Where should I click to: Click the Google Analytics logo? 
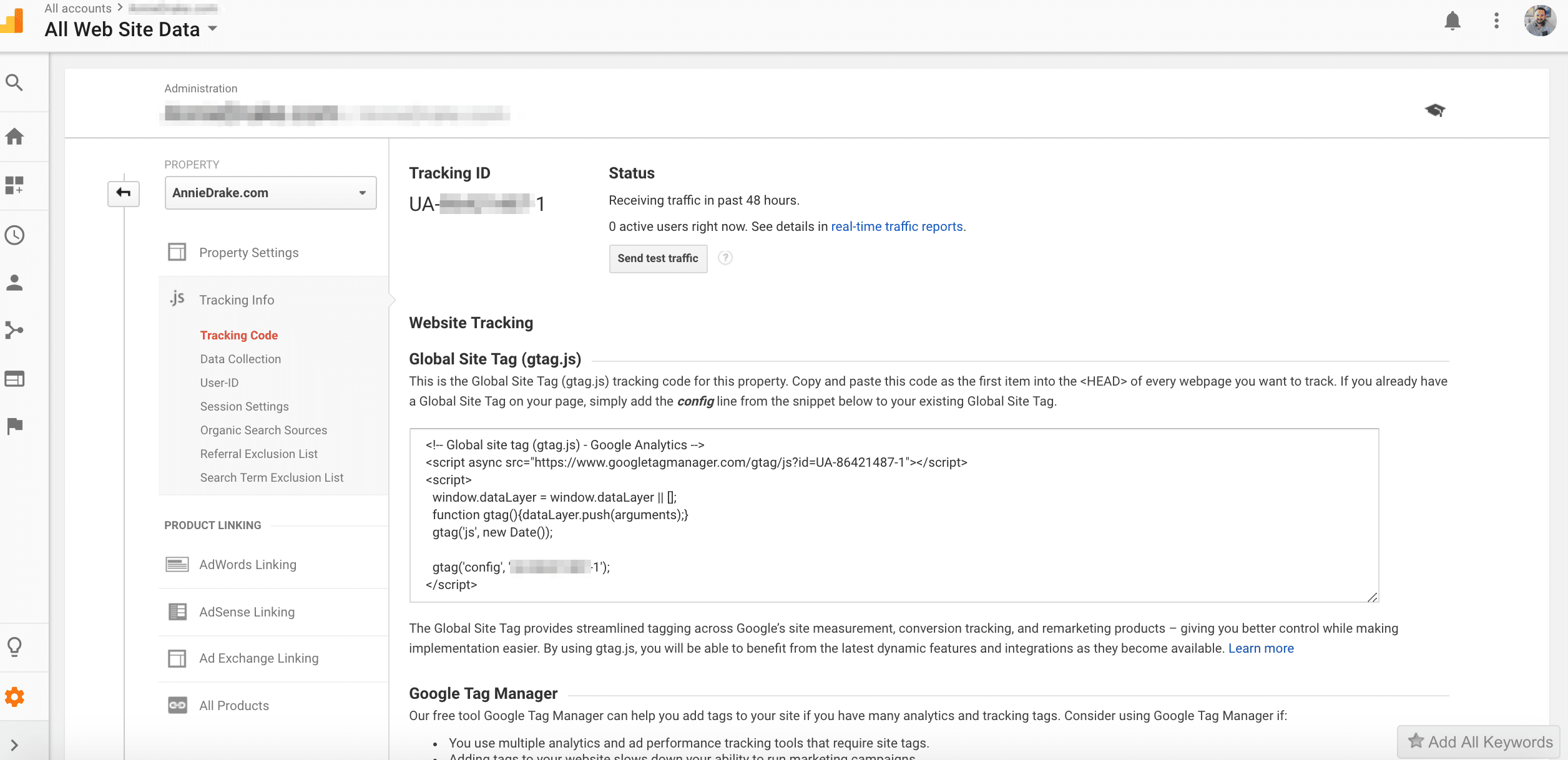12,21
